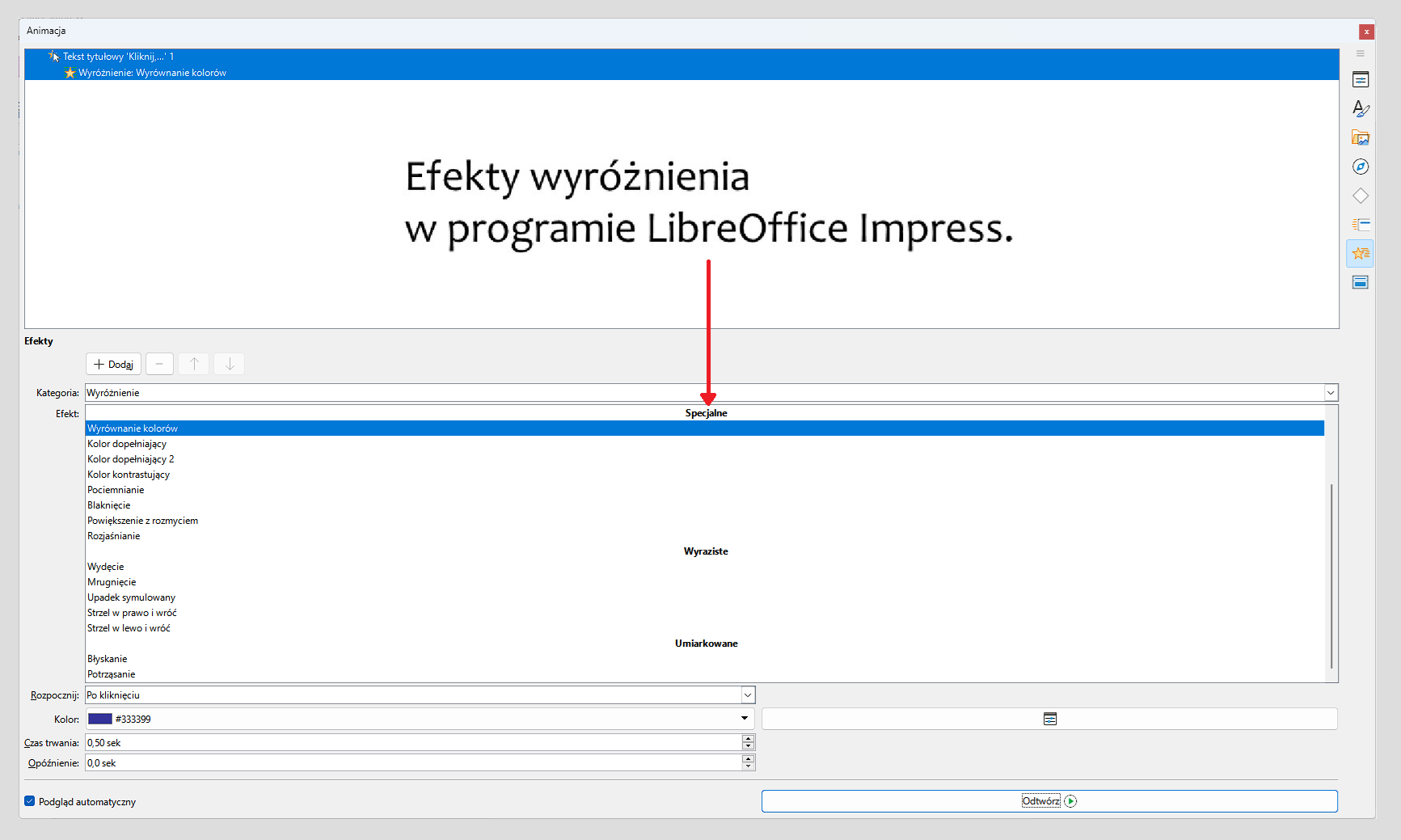The image size is (1401, 840).
Task: Open the Sidebar Settings menu (hamburger icon)
Action: point(1361,53)
